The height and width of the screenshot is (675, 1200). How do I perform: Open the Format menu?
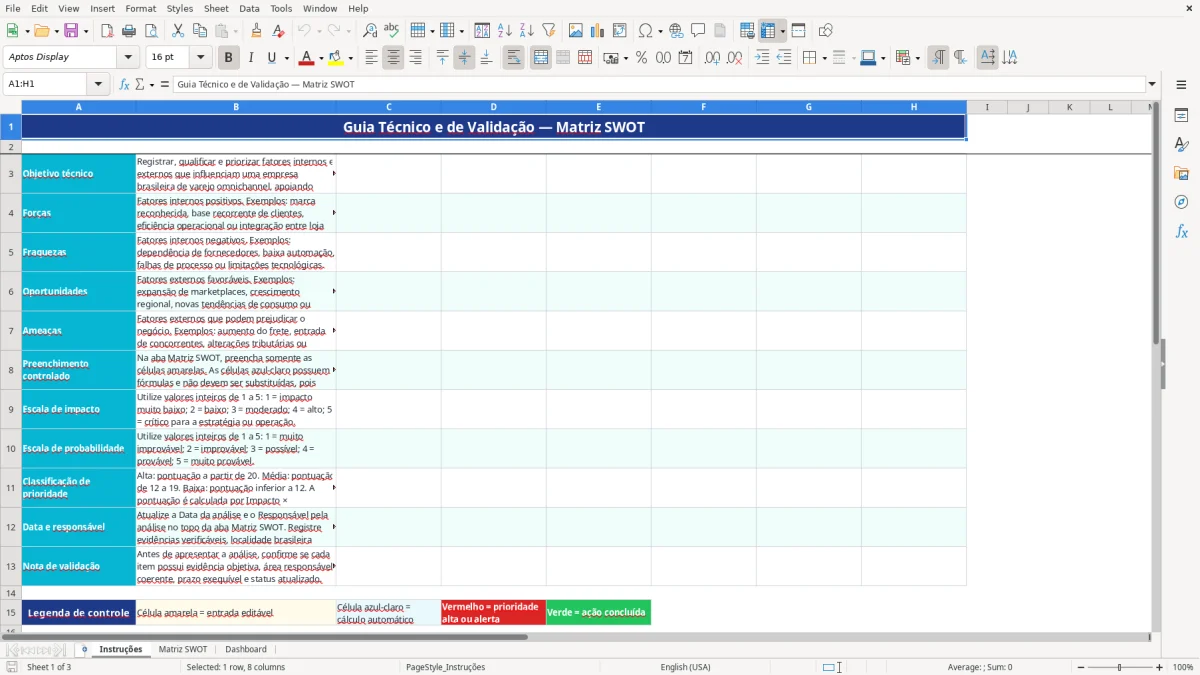tap(140, 8)
